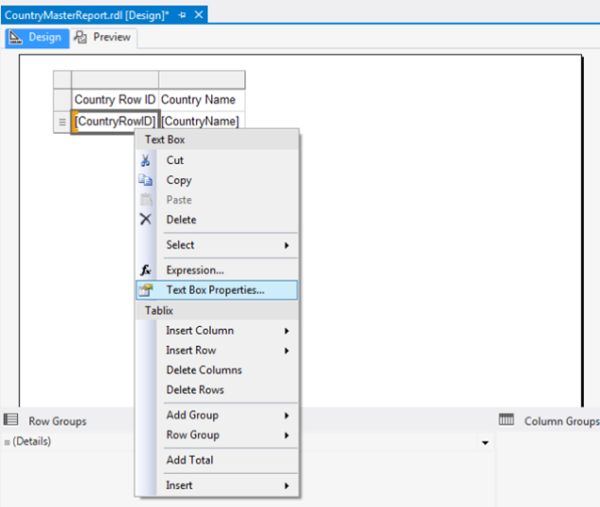Click the Preview tab icon
The width and height of the screenshot is (600, 507).
(x=80, y=37)
